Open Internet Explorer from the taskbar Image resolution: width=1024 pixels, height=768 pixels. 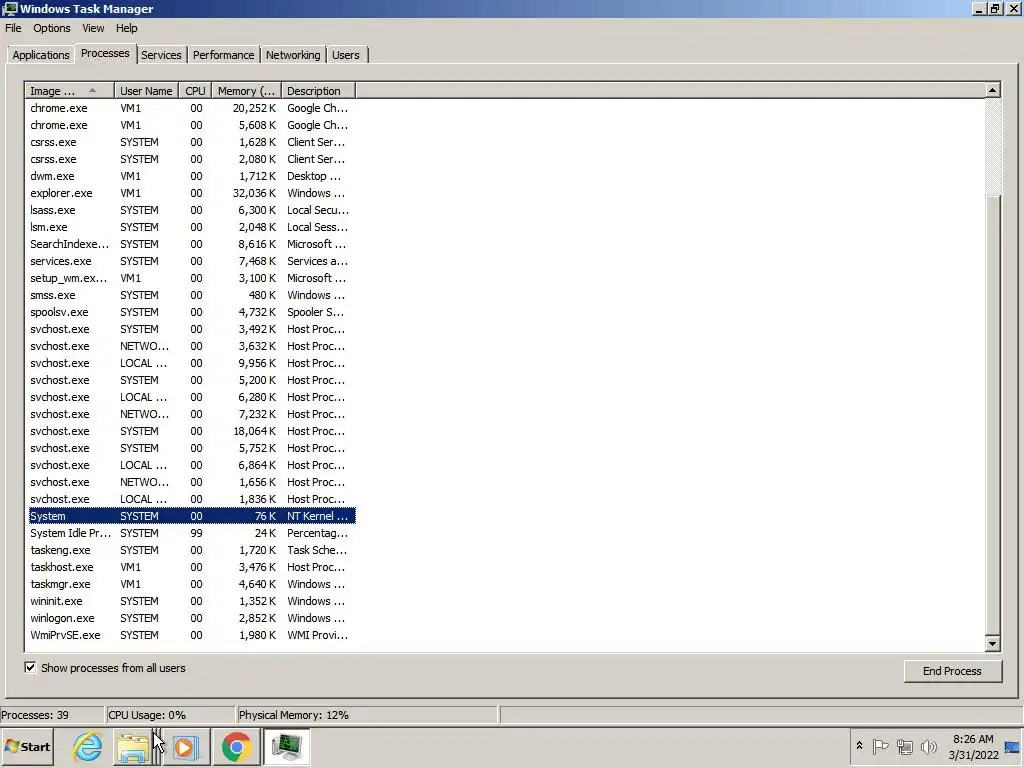coord(88,746)
